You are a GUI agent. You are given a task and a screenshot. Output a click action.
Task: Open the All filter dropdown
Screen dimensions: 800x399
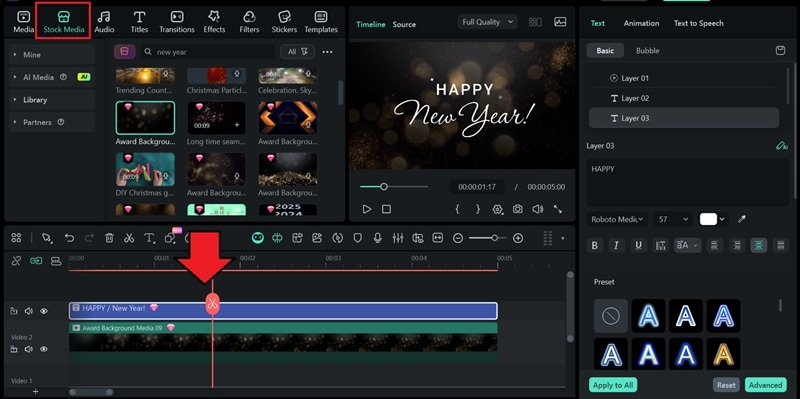pyautogui.click(x=297, y=52)
